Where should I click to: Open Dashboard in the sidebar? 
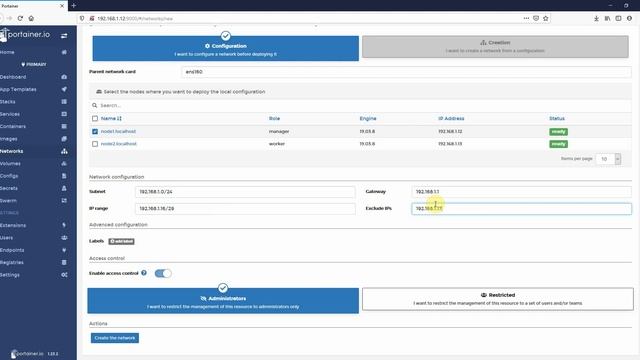coord(13,77)
